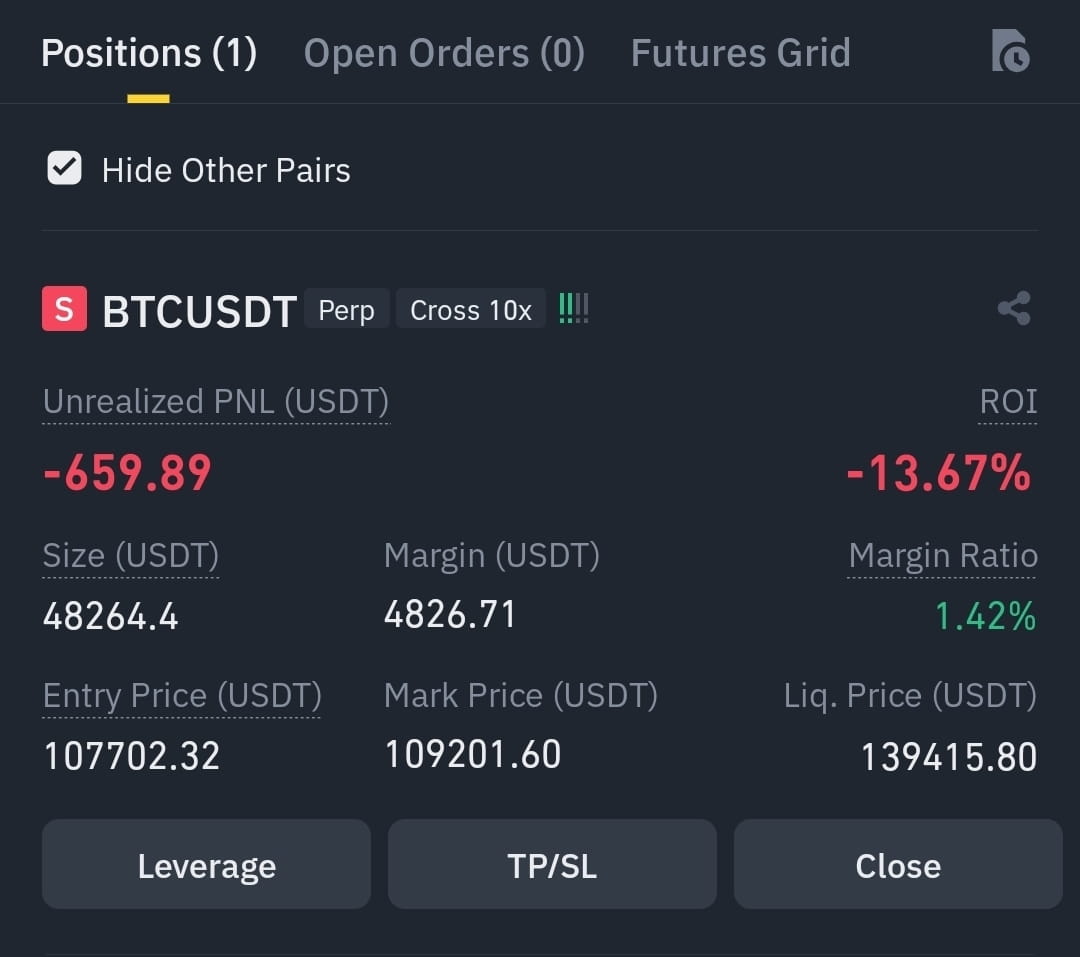Open the Cross 10x margin mode tag
The width and height of the screenshot is (1080, 957).
470,309
